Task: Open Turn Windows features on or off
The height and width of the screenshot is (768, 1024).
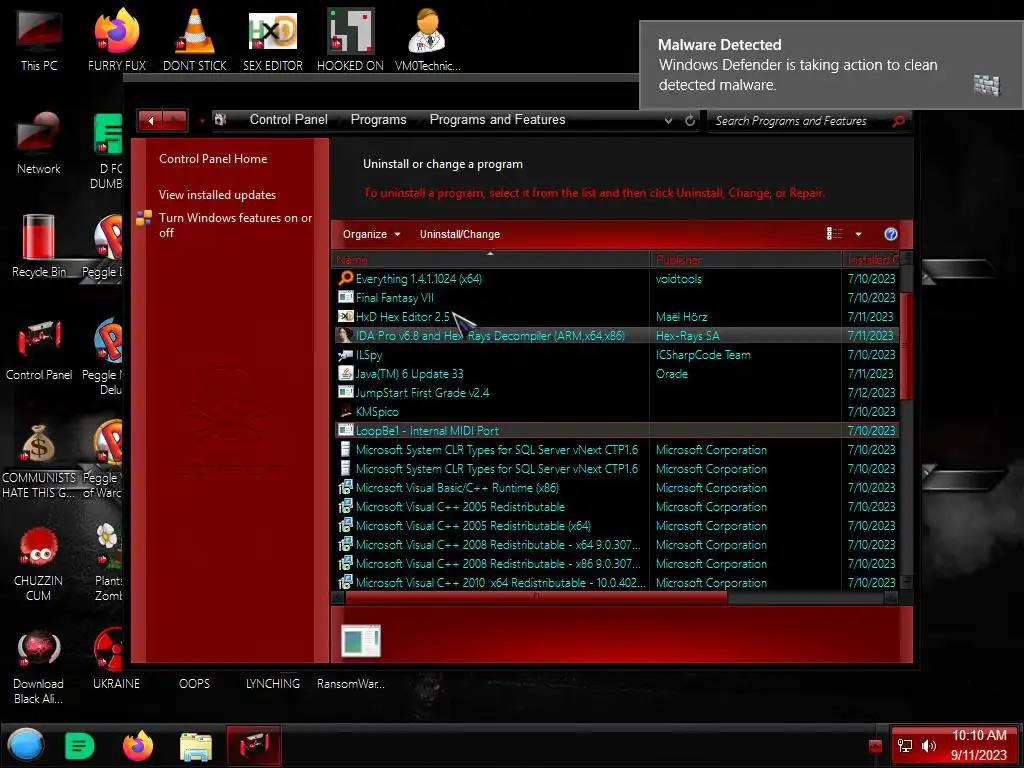Action: [235, 225]
